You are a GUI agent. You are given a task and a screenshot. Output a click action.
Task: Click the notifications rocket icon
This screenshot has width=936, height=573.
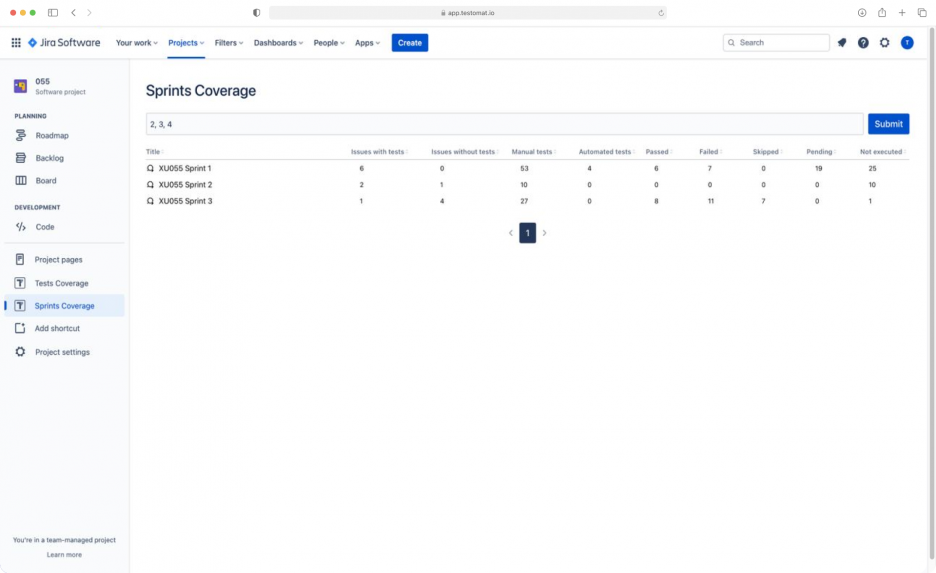842,43
